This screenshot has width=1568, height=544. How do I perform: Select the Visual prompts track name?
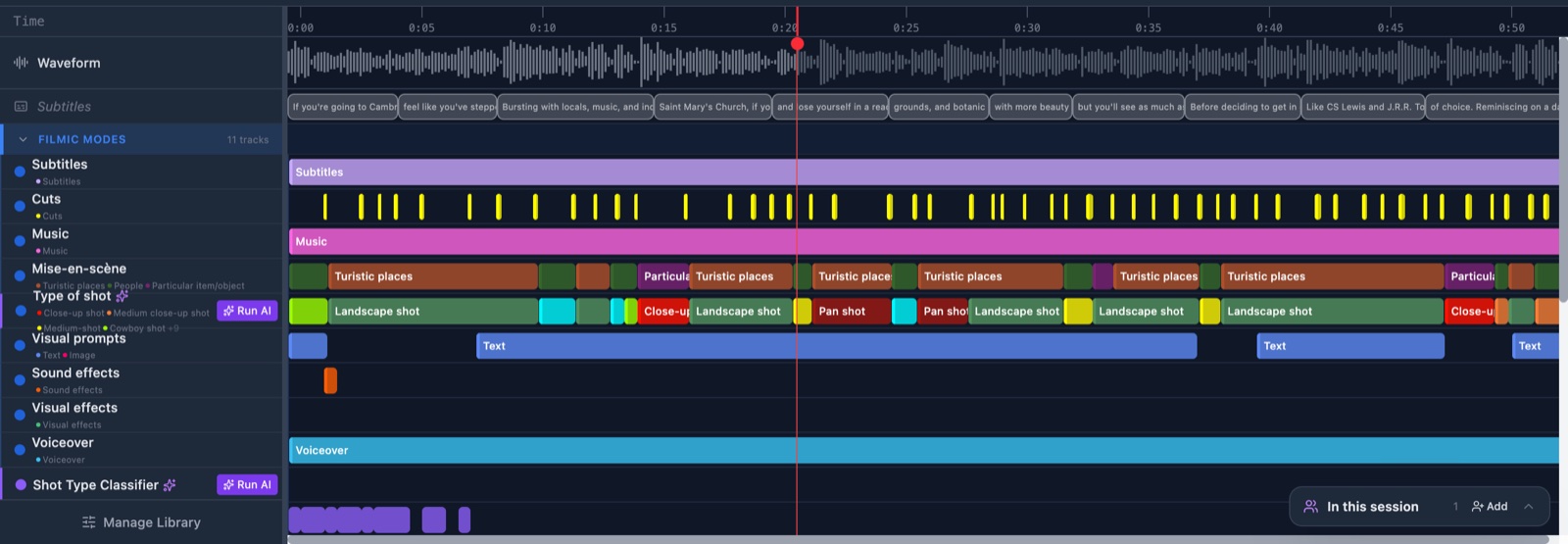(x=78, y=338)
